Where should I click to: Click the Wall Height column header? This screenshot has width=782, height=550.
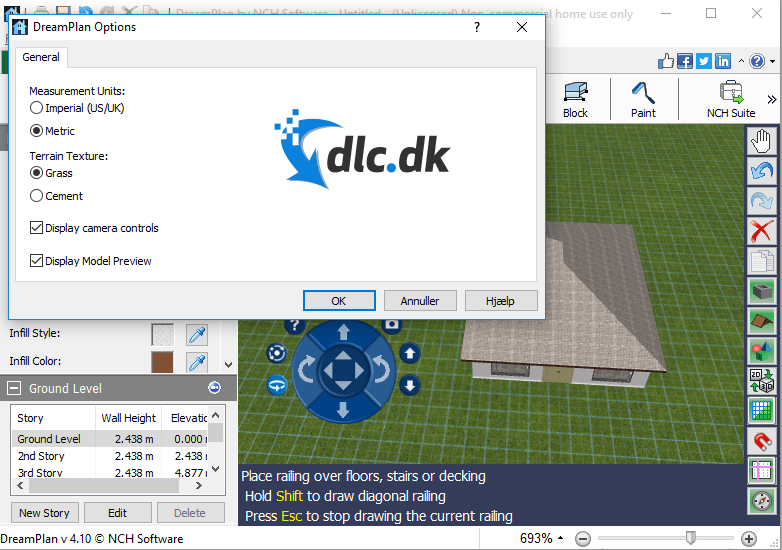129,418
